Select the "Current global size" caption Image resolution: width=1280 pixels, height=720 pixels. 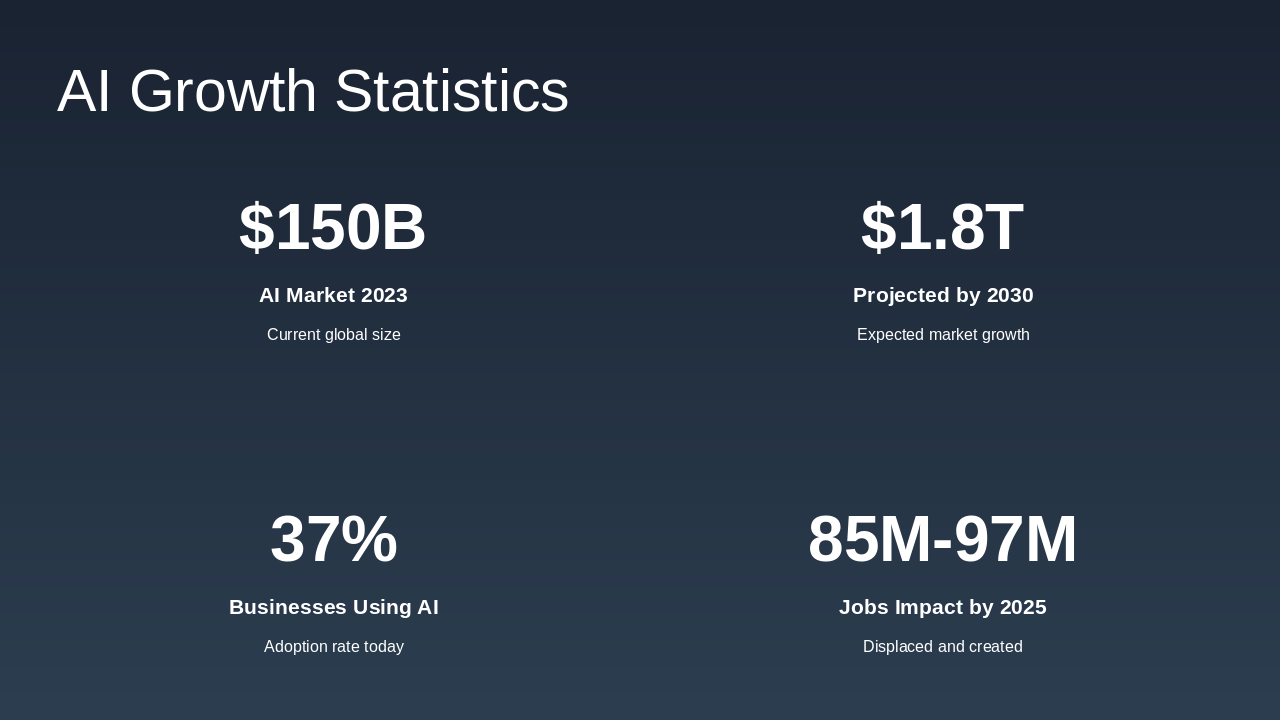(x=333, y=335)
